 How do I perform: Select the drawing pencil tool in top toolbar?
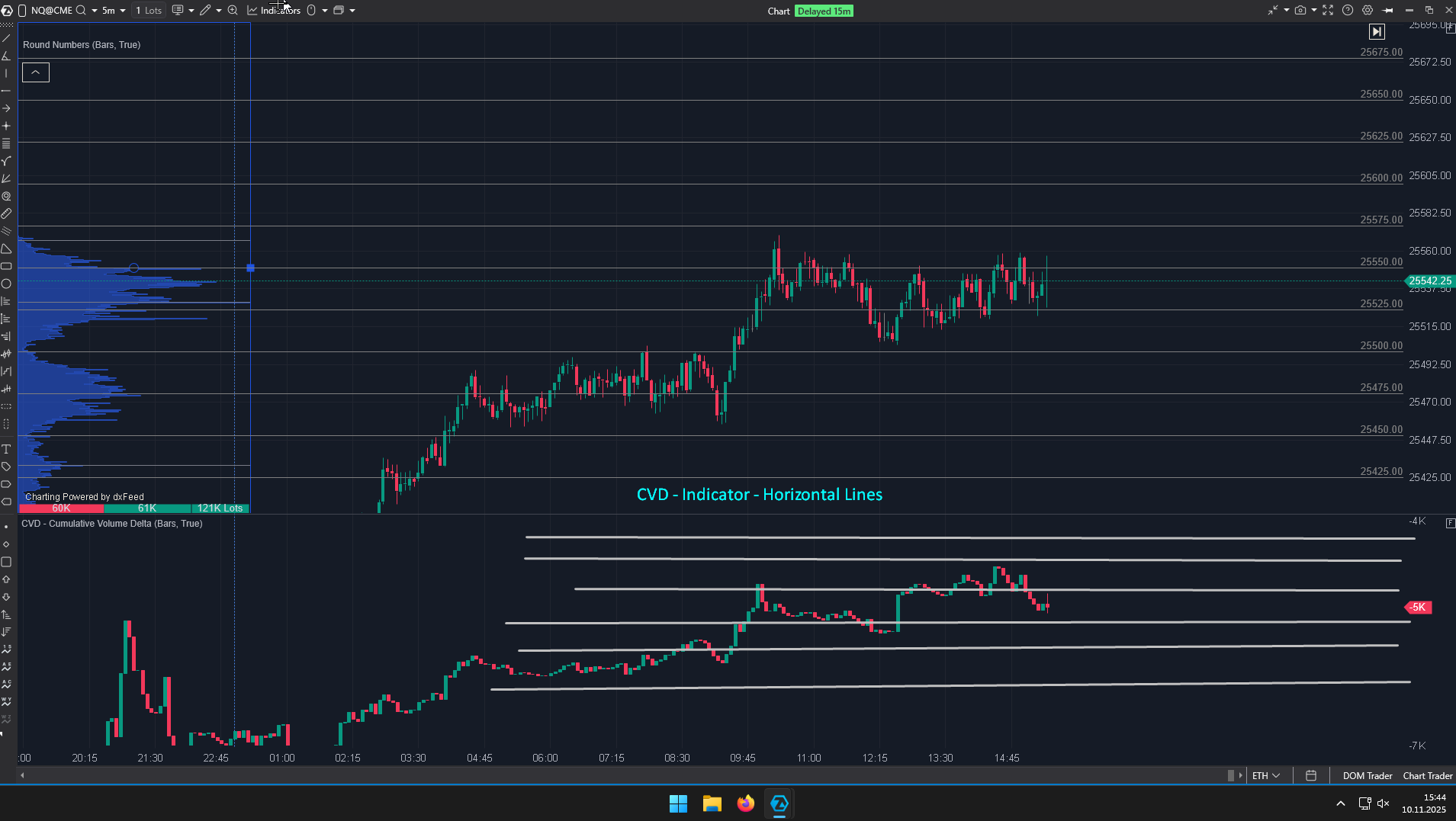pos(205,11)
